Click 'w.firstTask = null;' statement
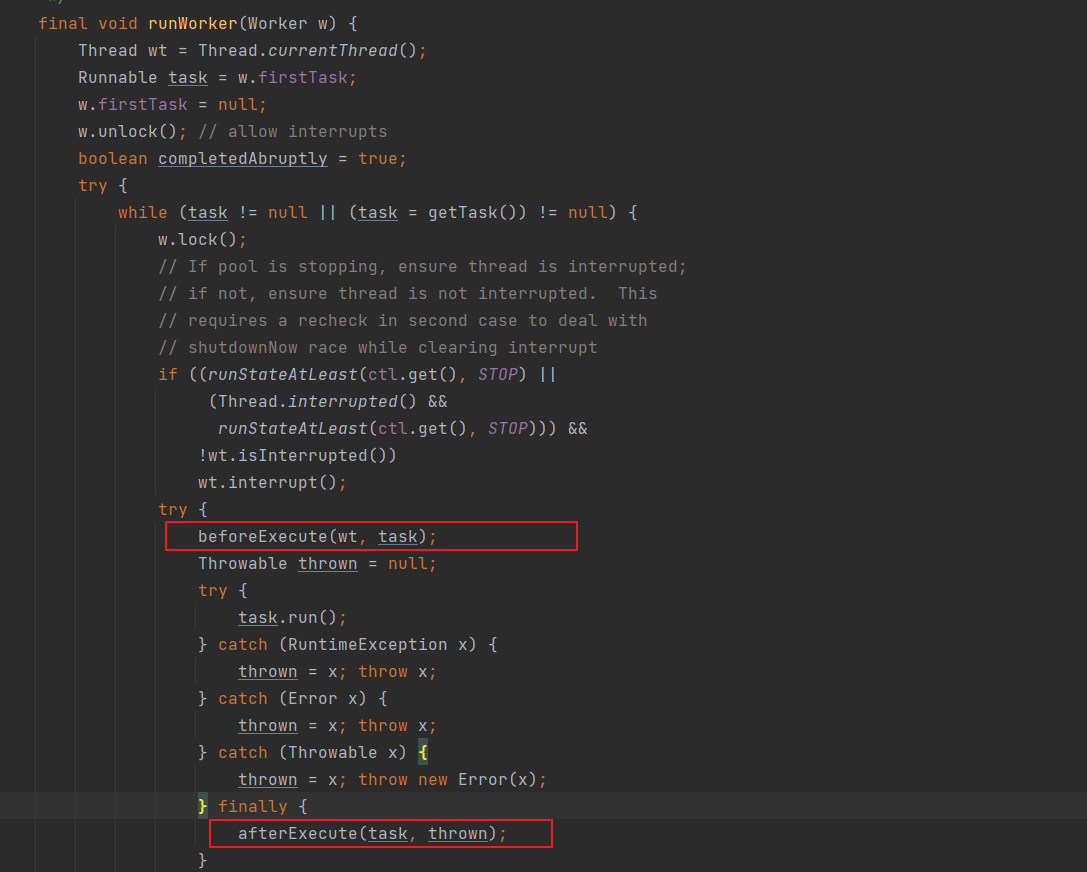The height and width of the screenshot is (872, 1087). click(172, 105)
